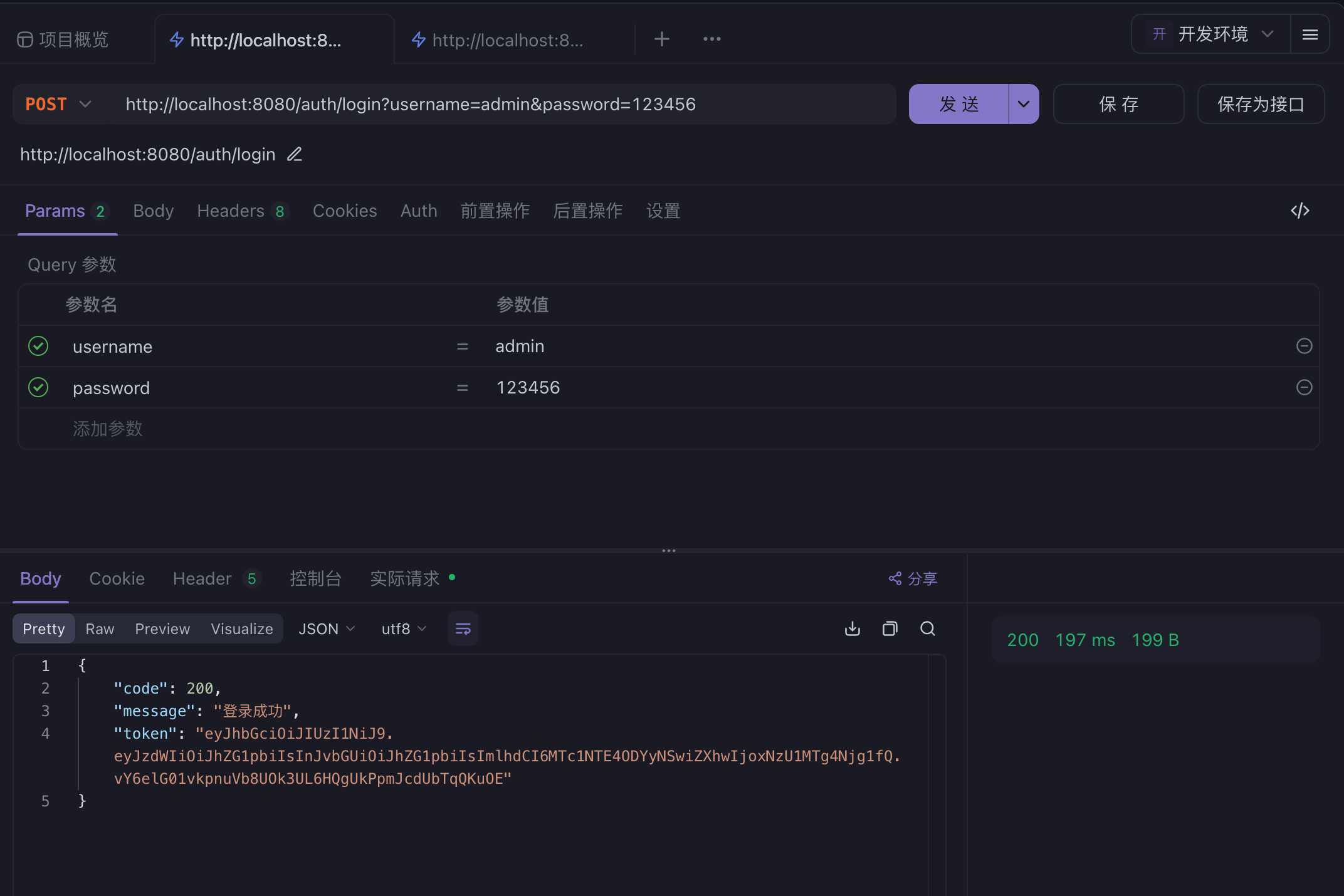Open a new request tab with plus icon
Viewport: 1344px width, 896px height.
(661, 39)
